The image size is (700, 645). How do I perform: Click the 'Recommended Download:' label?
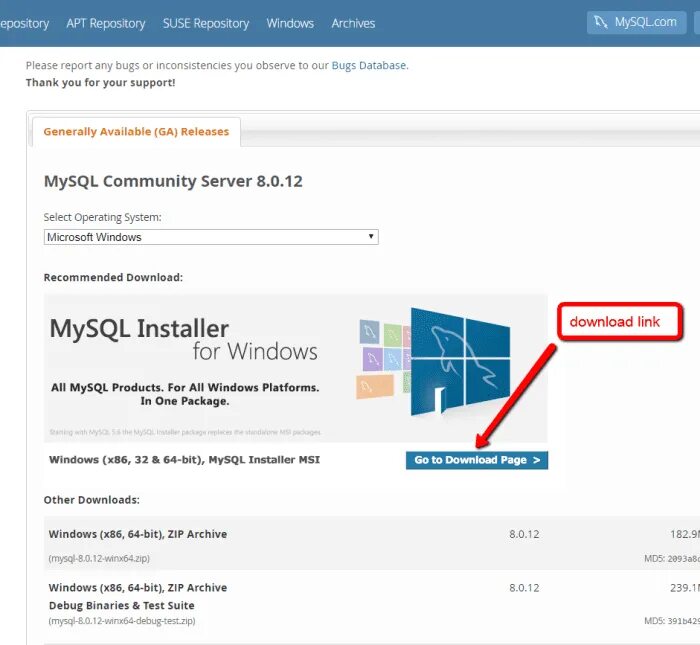point(113,277)
